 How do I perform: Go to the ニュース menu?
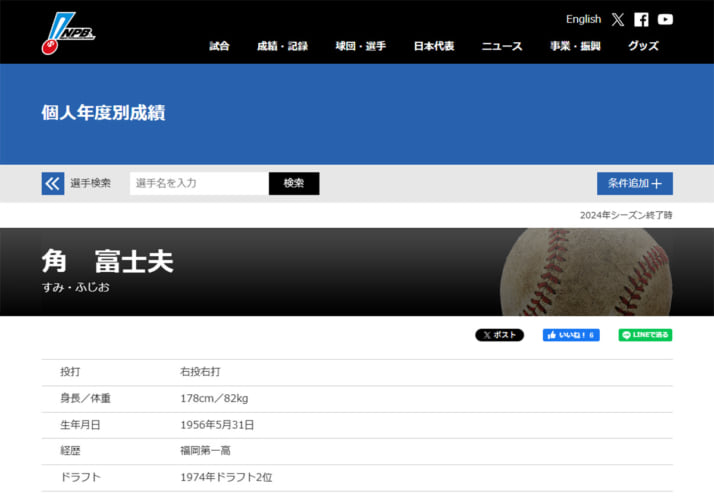(501, 46)
